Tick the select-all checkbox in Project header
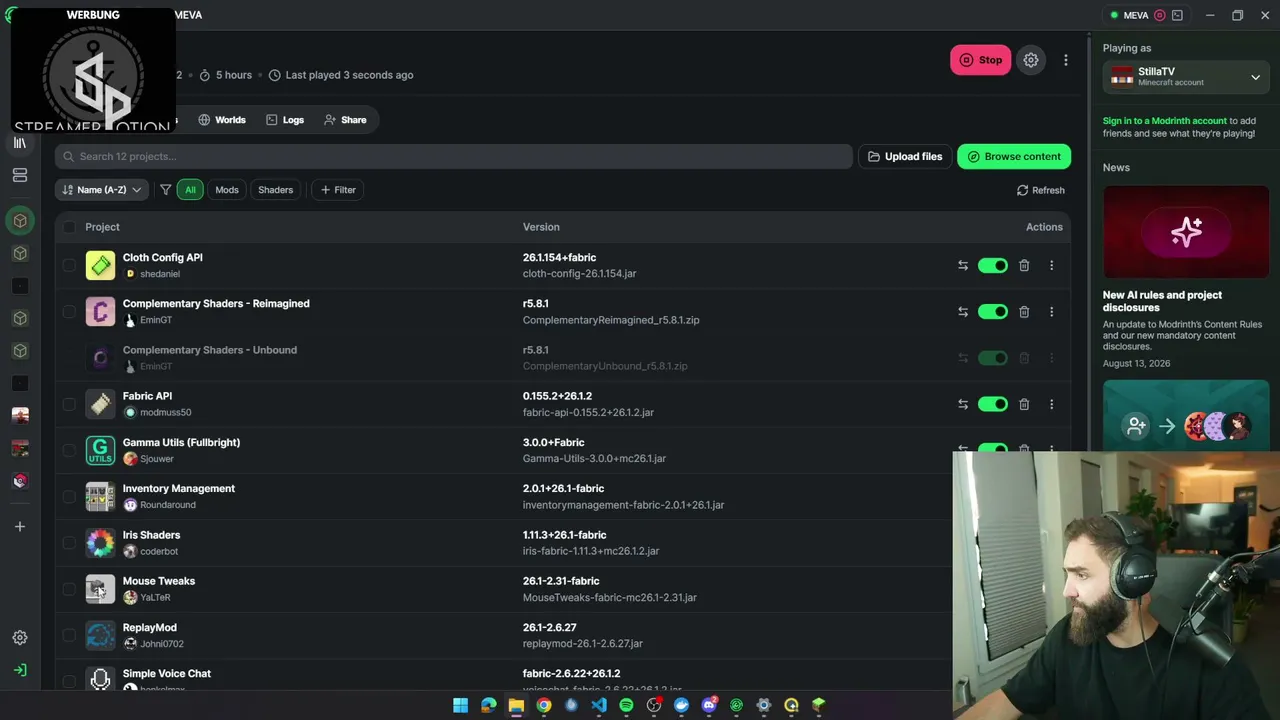Image resolution: width=1280 pixels, height=720 pixels. click(x=69, y=227)
